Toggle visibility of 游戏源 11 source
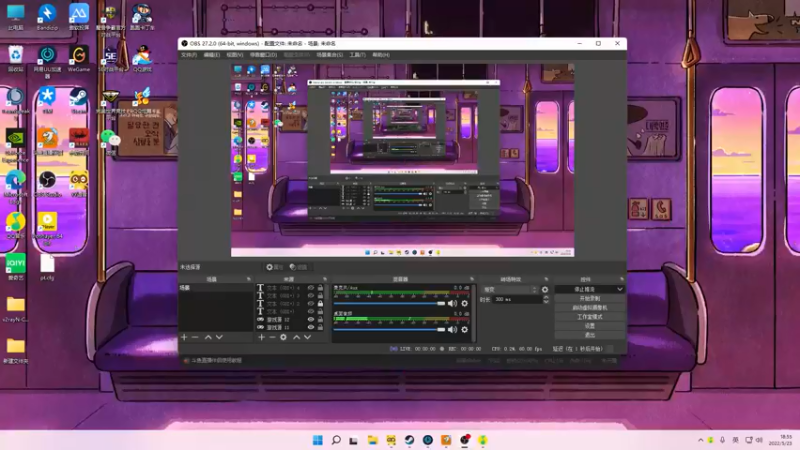This screenshot has width=800, height=450. [311, 327]
